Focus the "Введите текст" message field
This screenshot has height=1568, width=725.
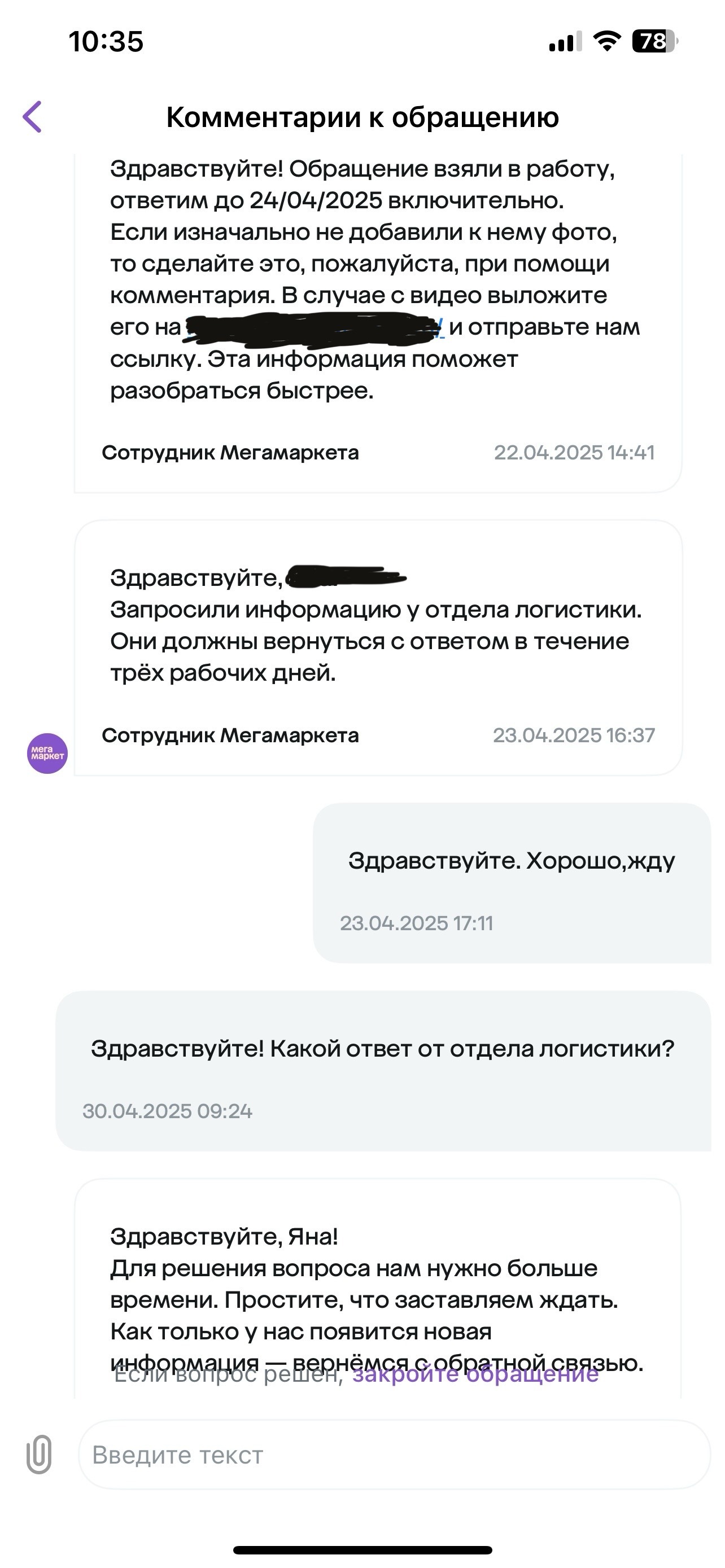pyautogui.click(x=393, y=1455)
